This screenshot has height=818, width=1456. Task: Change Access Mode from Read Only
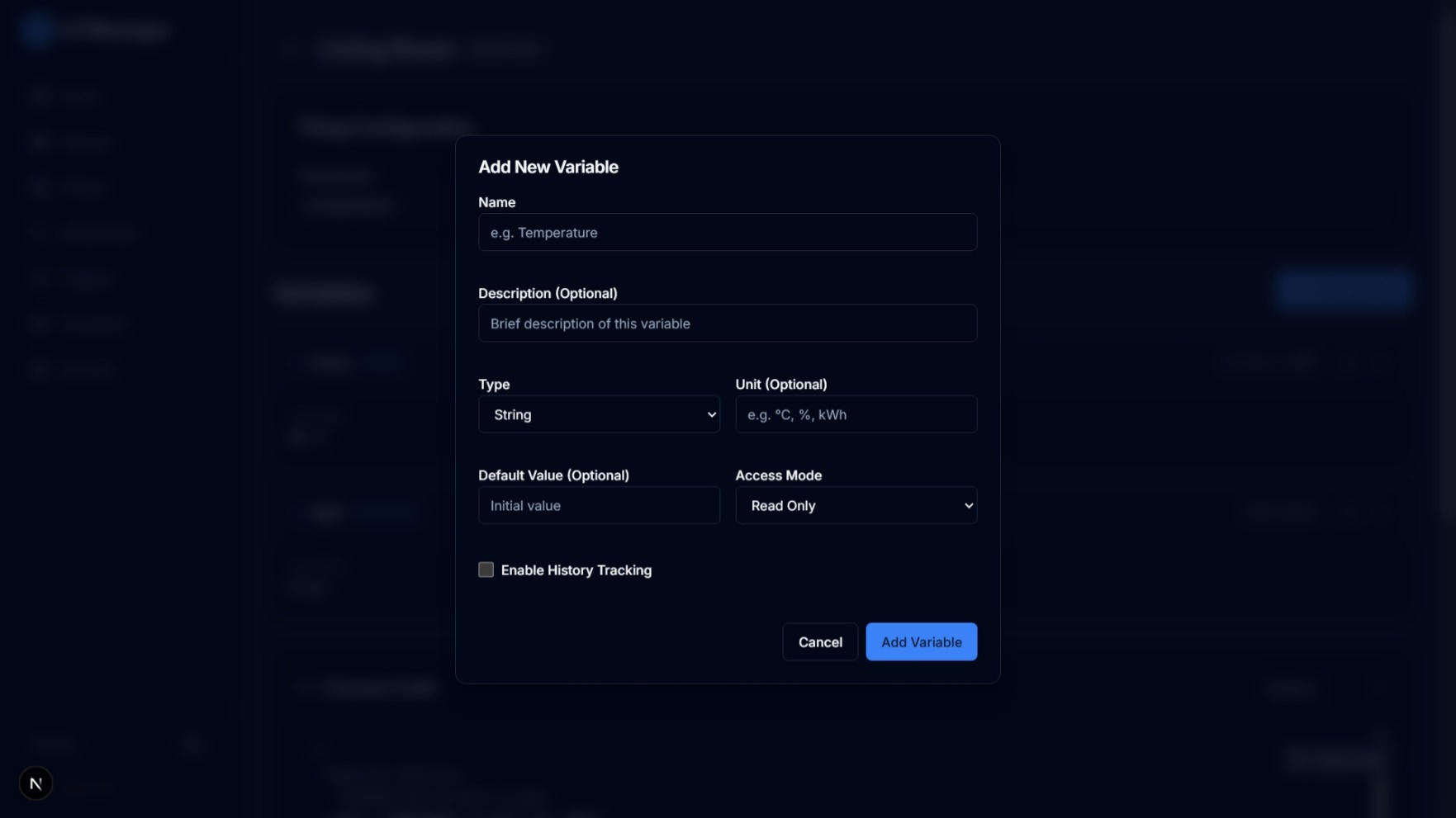(x=856, y=505)
